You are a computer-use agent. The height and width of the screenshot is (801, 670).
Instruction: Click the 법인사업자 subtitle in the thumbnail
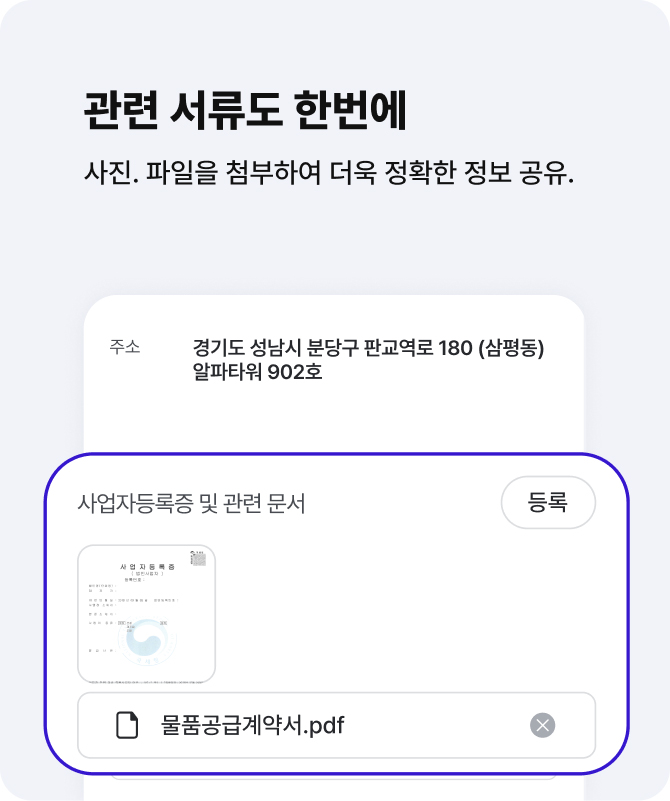click(x=147, y=574)
